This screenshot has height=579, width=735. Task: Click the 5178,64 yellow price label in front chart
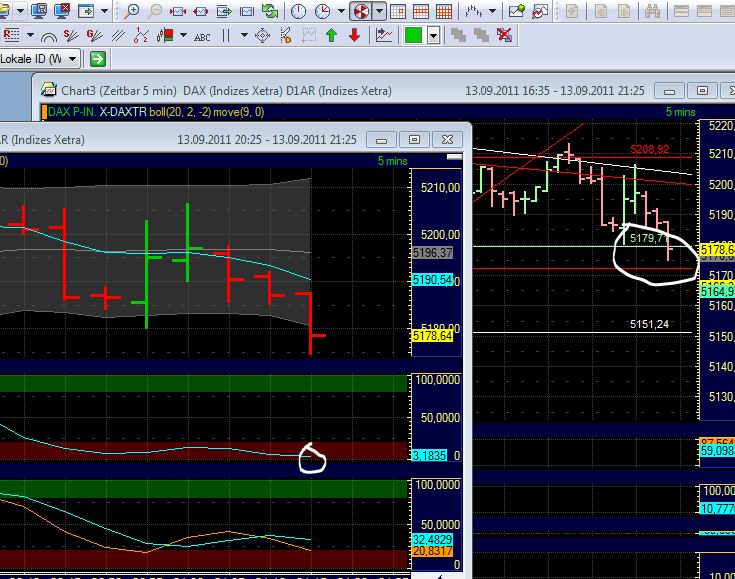click(x=433, y=336)
